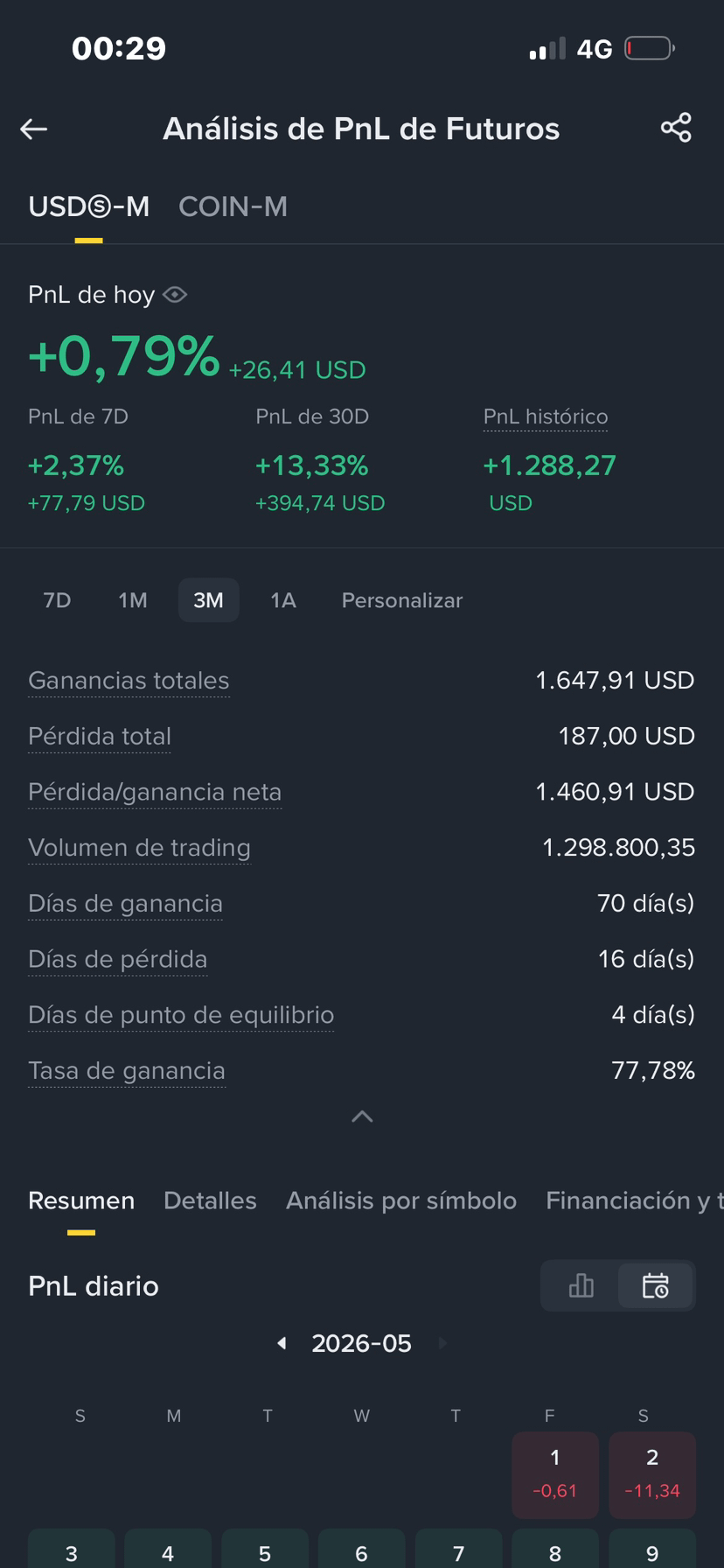
Task: Tap the battery status icon
Action: [x=650, y=48]
